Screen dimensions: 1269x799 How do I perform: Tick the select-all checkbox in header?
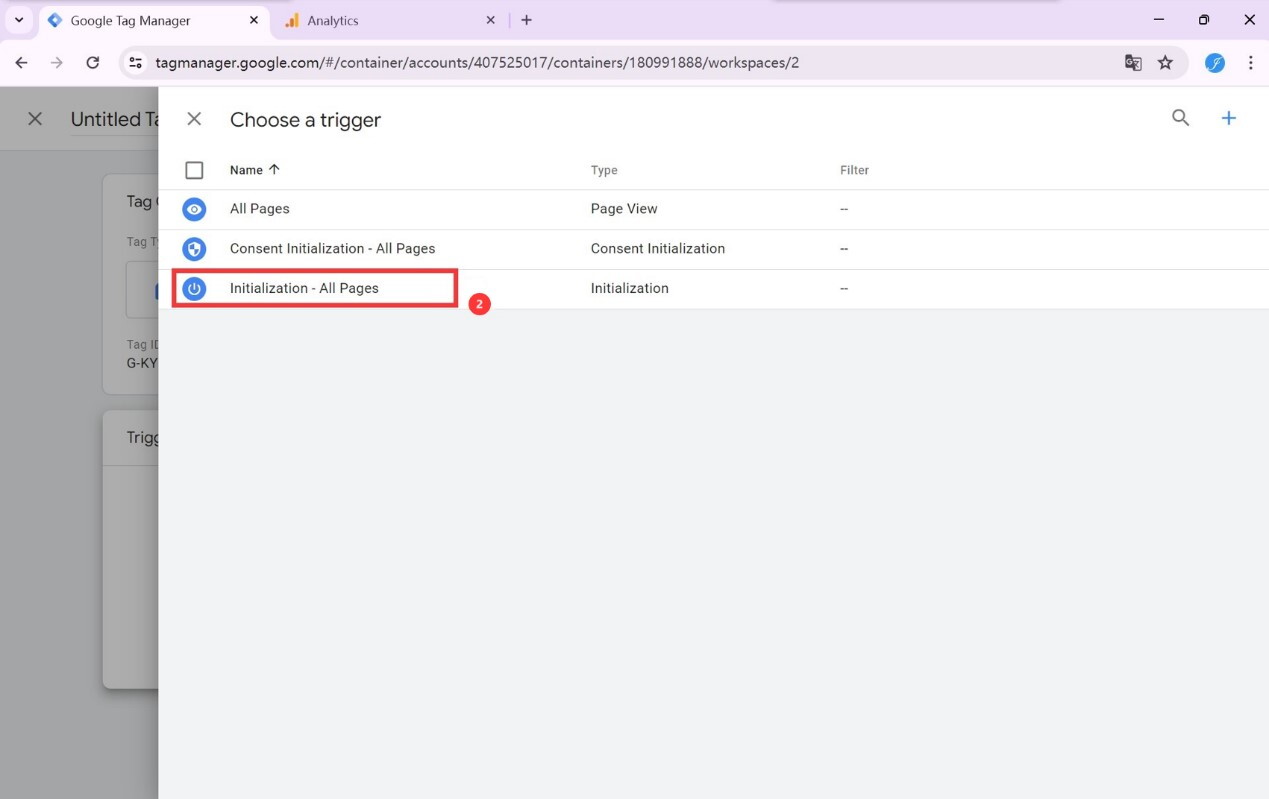(x=194, y=170)
